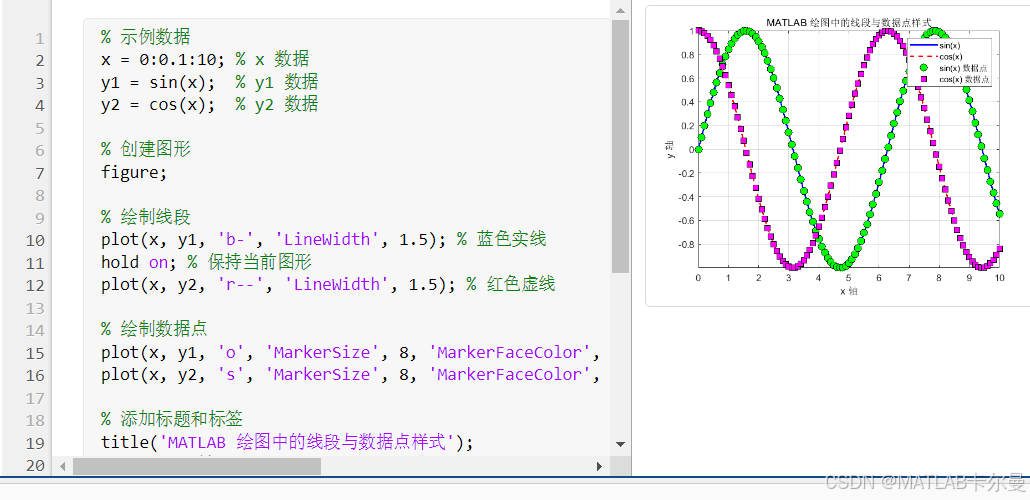Image resolution: width=1030 pixels, height=500 pixels.
Task: Click the comment '% 示例数据'
Action: [x=146, y=37]
